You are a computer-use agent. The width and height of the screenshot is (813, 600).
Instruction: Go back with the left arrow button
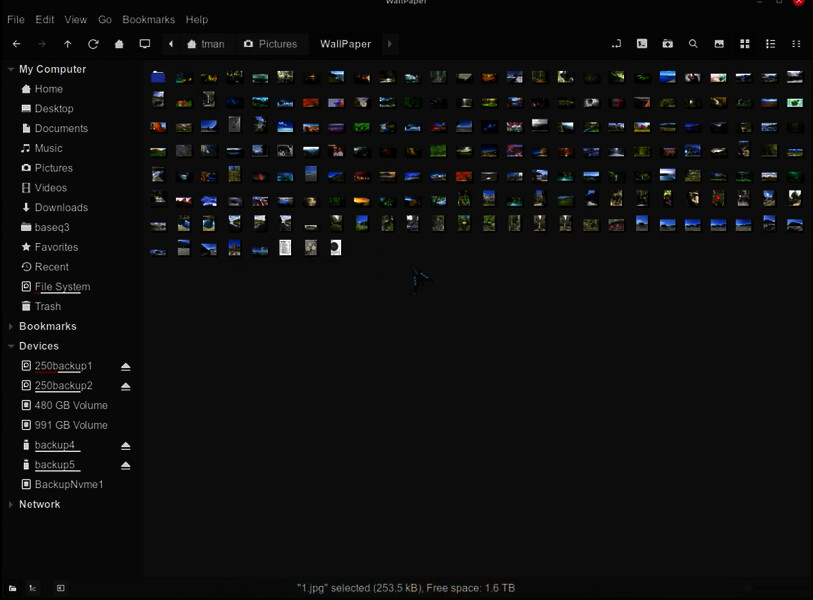17,44
